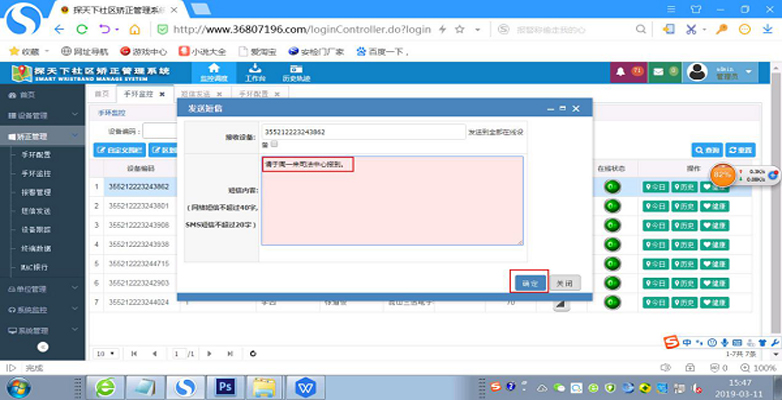Open the envelope messages icon
The width and height of the screenshot is (782, 400).
point(658,72)
